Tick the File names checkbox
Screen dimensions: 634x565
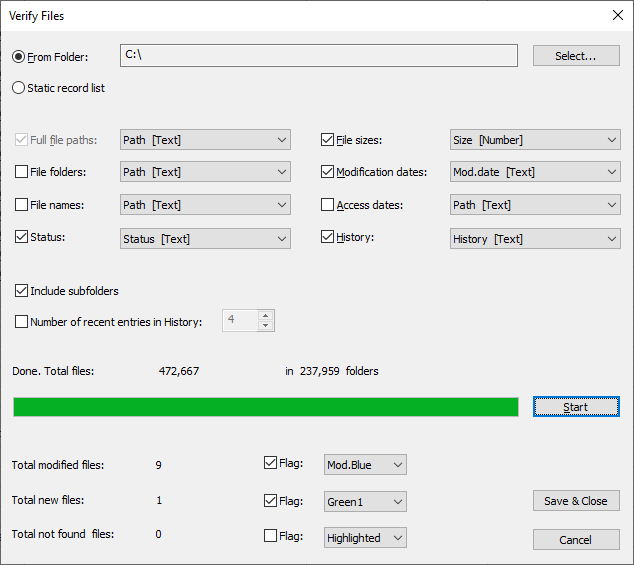pyautogui.click(x=22, y=205)
